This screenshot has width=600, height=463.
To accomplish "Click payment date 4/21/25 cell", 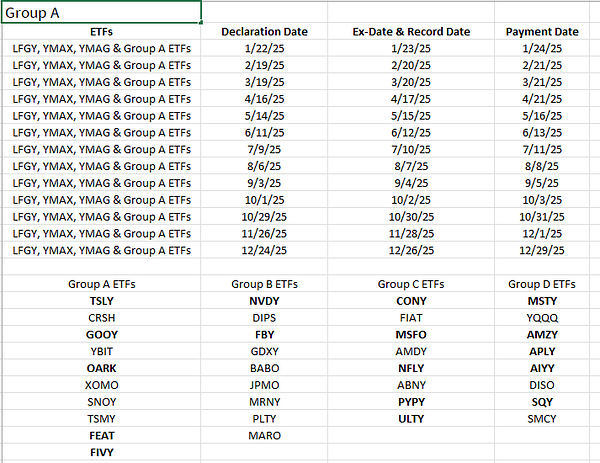I will click(x=542, y=98).
